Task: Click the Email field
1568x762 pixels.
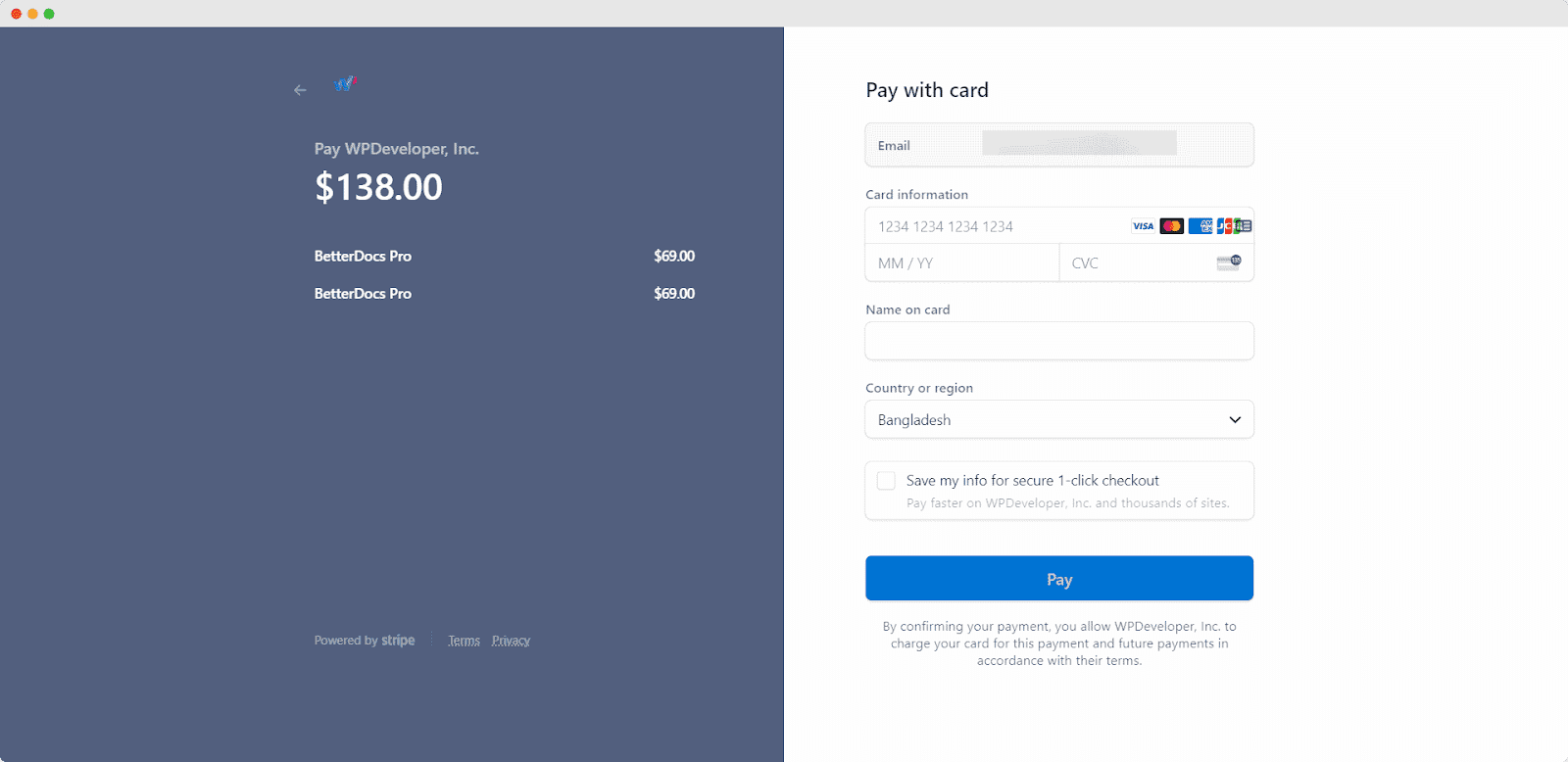Action: pyautogui.click(x=1058, y=144)
